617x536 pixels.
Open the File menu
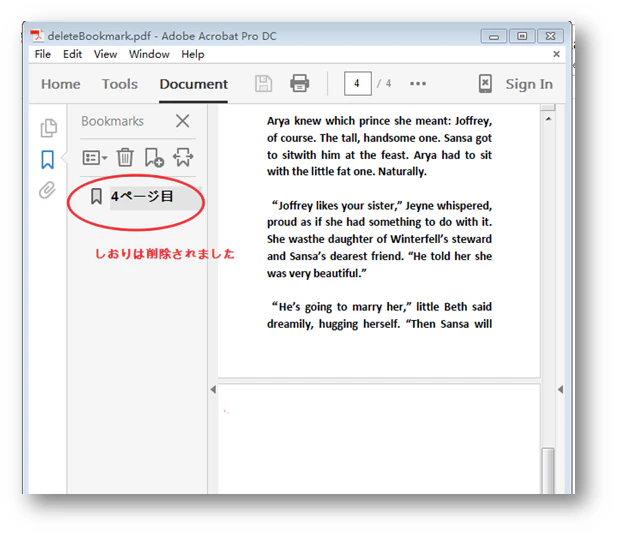(42, 54)
